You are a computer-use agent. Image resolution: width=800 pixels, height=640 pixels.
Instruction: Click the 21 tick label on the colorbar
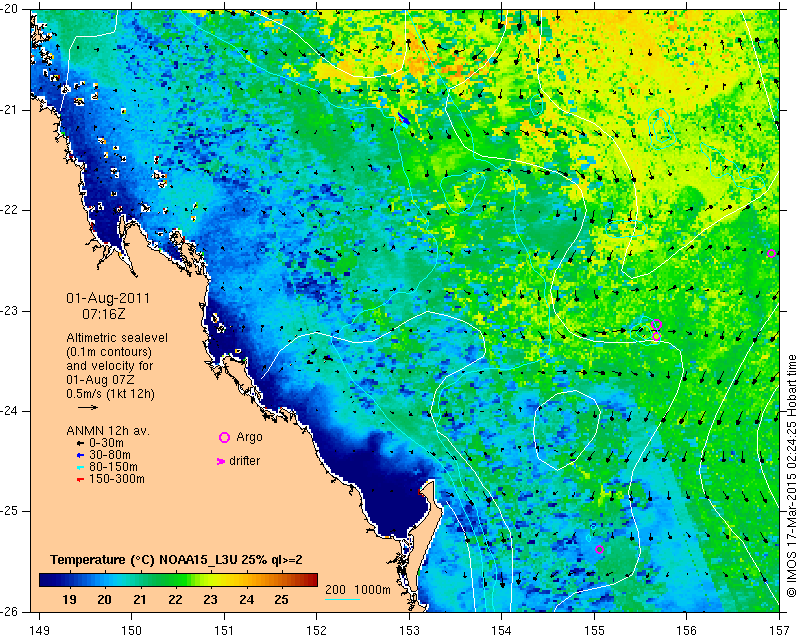pyautogui.click(x=140, y=599)
